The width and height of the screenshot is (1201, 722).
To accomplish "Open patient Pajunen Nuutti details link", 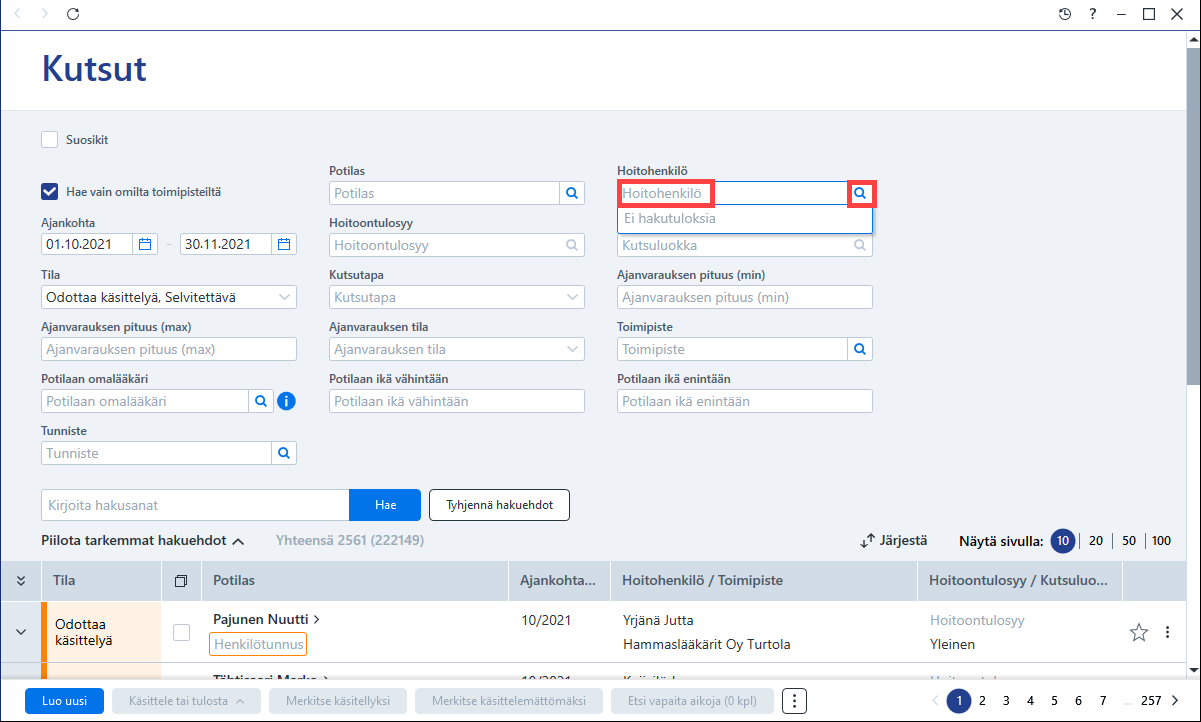I will tap(267, 620).
